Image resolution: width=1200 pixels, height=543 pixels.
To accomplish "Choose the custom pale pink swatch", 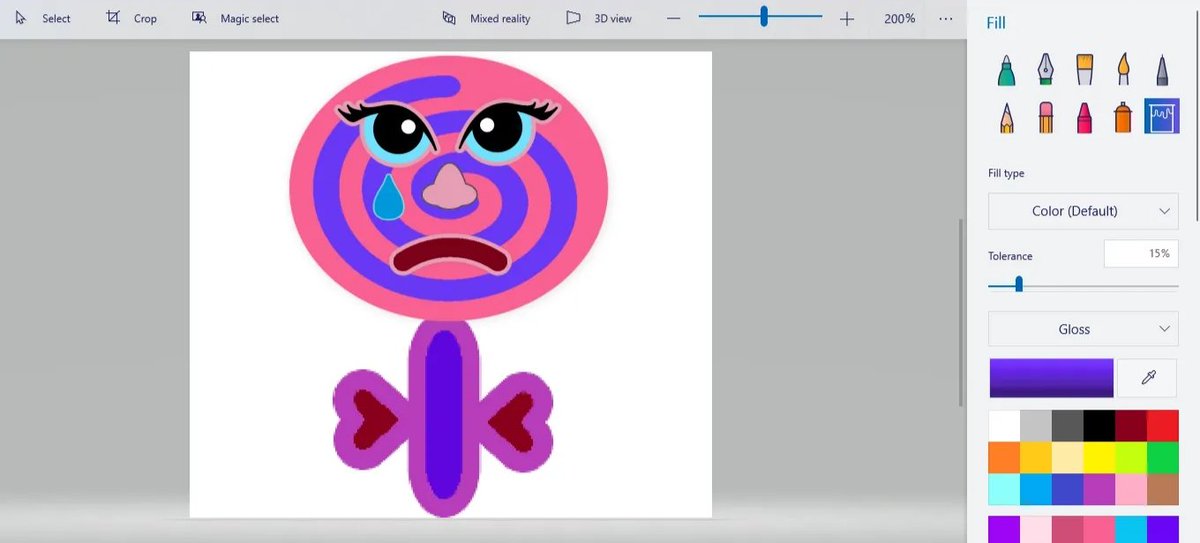I will coord(1036,529).
